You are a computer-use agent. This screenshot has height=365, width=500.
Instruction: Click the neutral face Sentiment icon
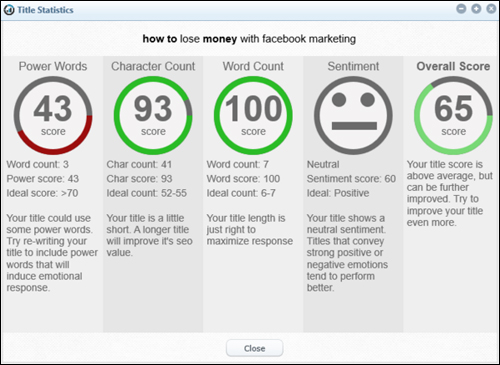pyautogui.click(x=353, y=115)
